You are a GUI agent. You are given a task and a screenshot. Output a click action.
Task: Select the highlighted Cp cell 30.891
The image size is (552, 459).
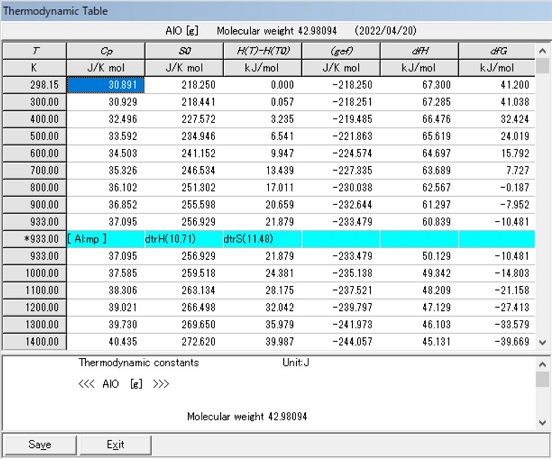[x=106, y=85]
